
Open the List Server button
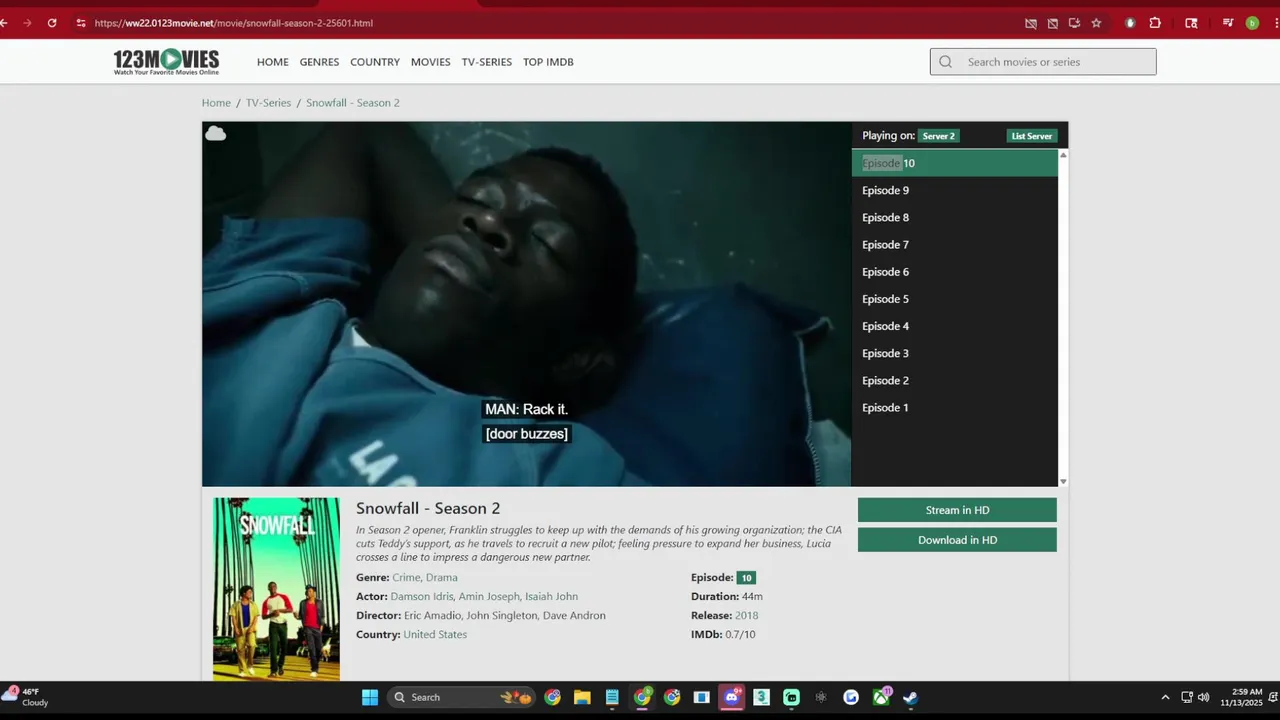[1031, 136]
